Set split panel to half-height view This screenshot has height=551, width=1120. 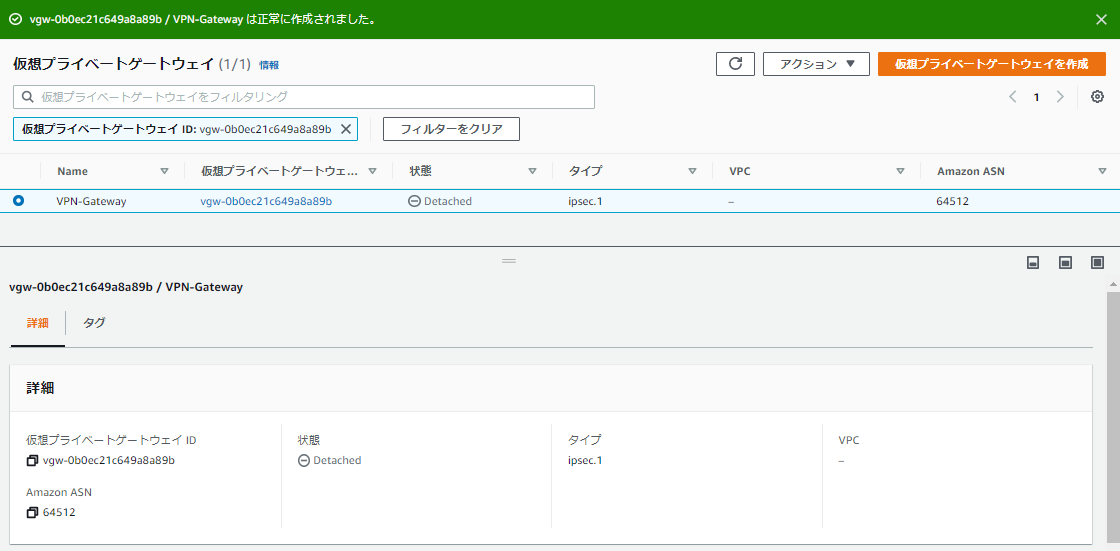[1065, 262]
